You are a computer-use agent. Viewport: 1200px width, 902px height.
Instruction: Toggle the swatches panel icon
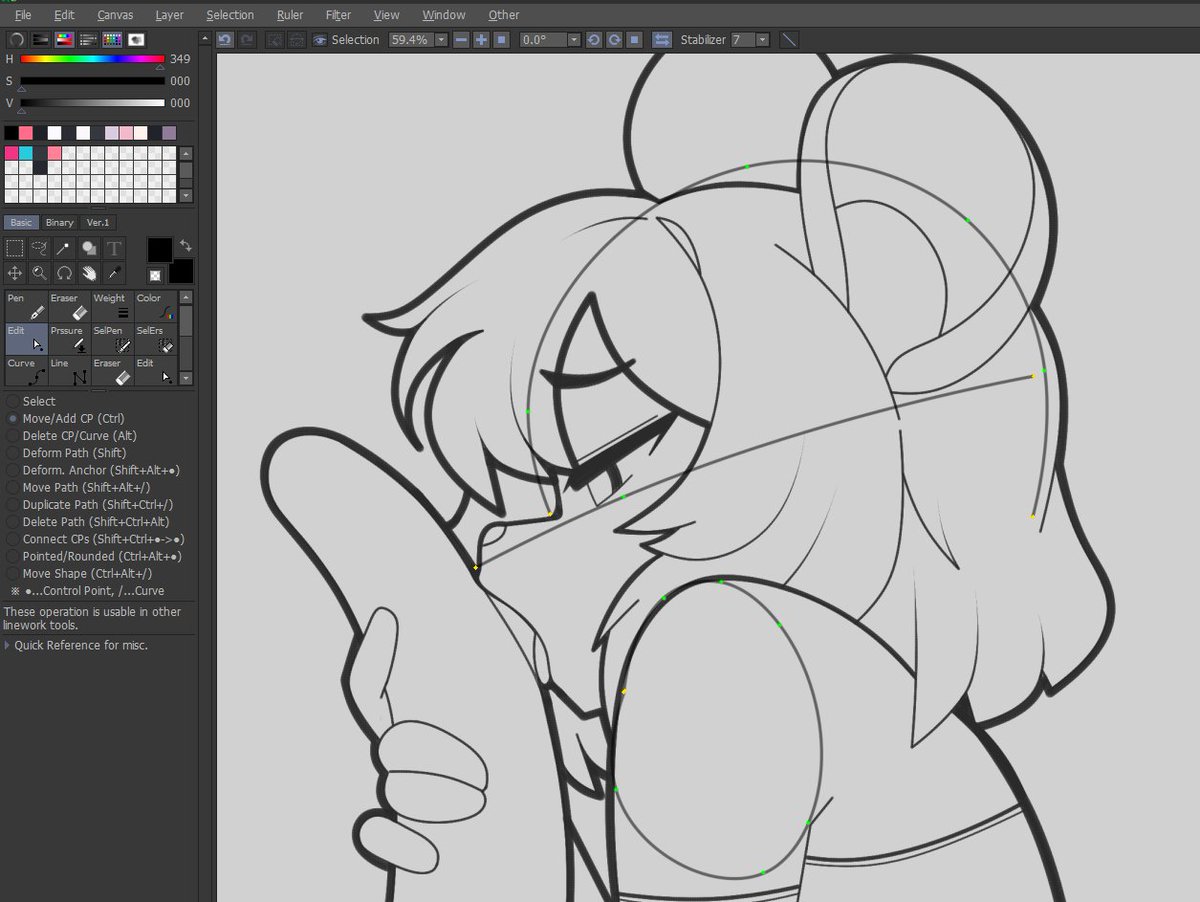click(x=112, y=39)
